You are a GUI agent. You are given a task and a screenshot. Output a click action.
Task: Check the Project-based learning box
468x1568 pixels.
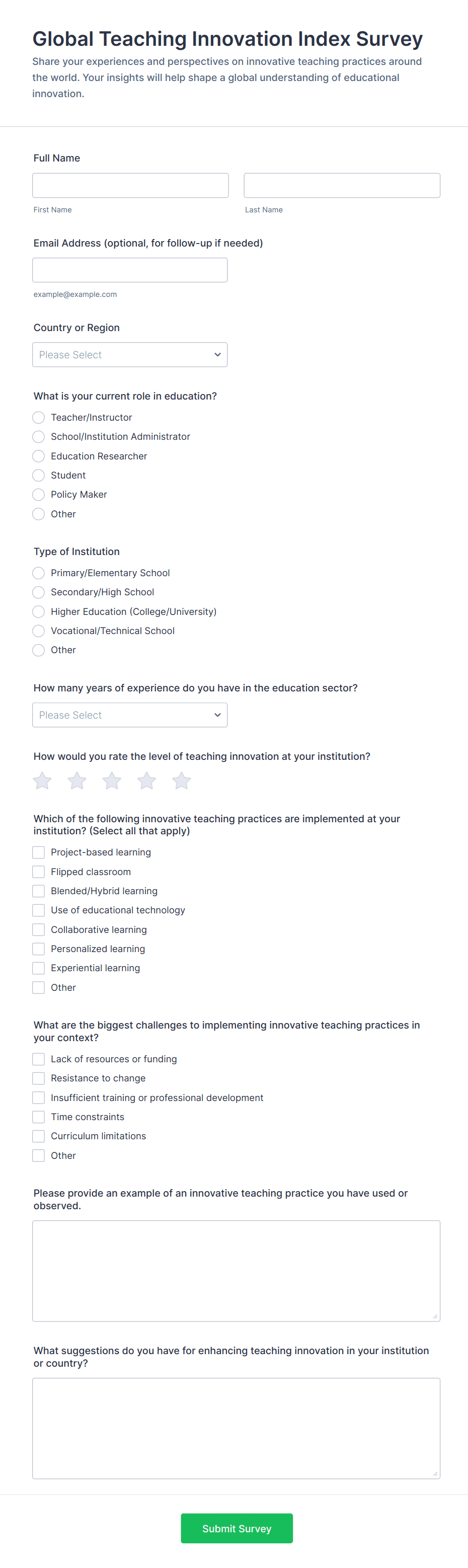(38, 852)
